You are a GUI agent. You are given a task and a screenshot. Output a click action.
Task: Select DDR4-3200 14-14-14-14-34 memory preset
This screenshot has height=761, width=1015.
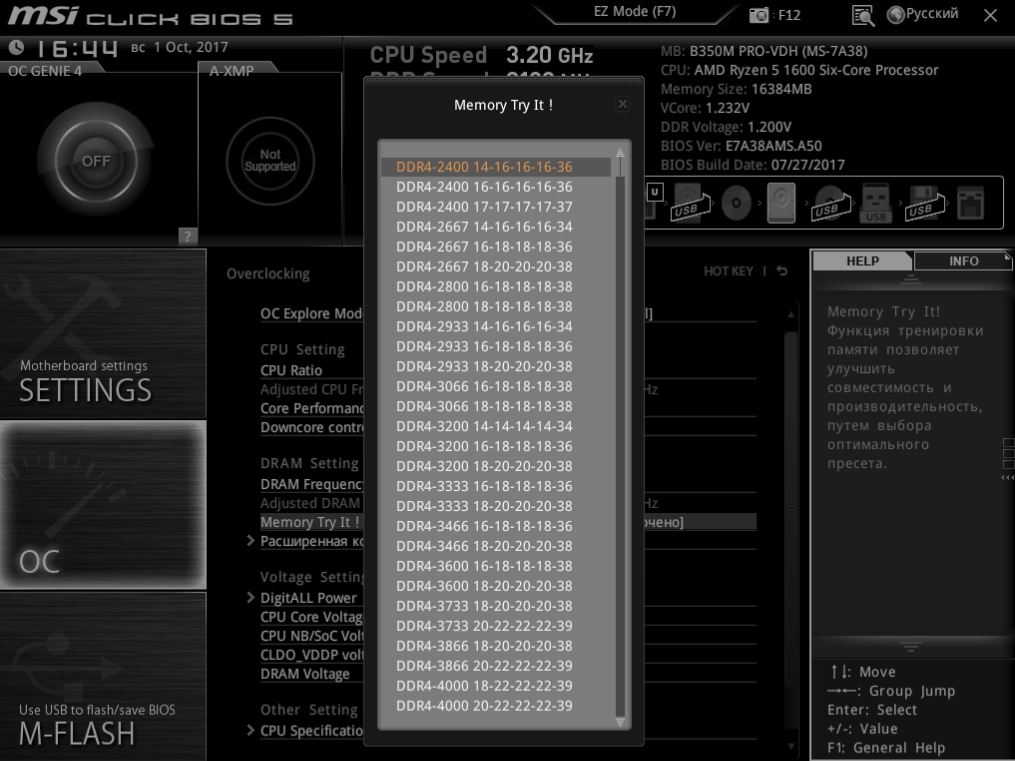[496, 426]
